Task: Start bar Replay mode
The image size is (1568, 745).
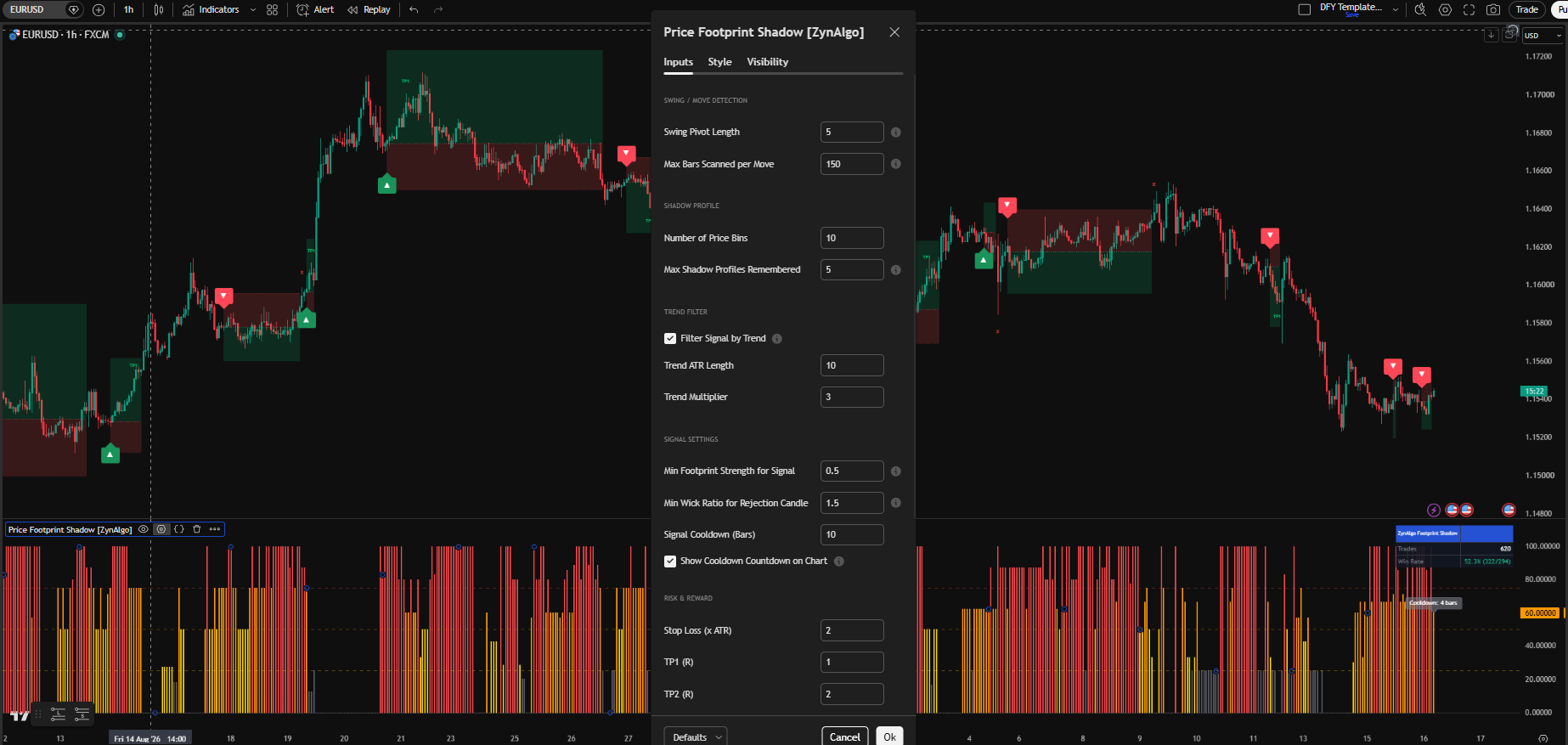Action: point(369,9)
